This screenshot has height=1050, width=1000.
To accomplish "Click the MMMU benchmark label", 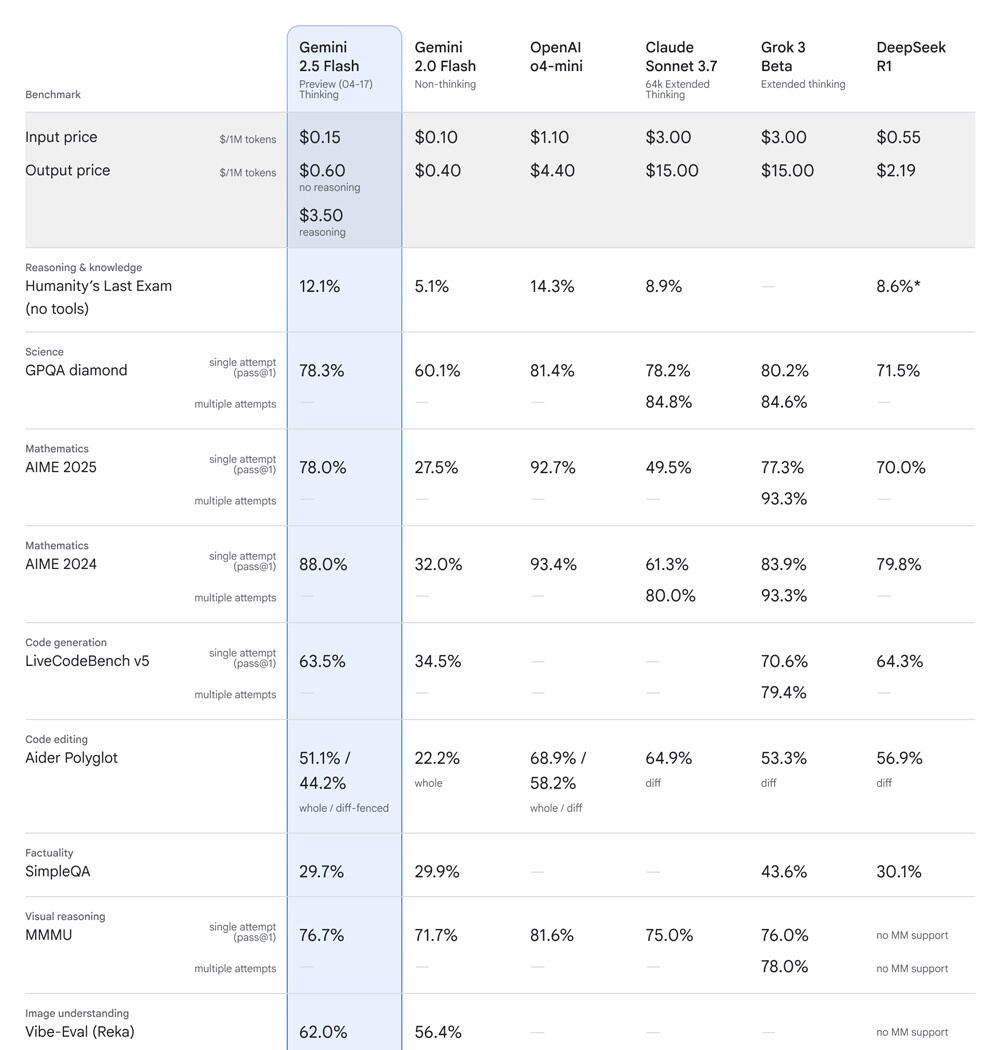I will pyautogui.click(x=48, y=935).
